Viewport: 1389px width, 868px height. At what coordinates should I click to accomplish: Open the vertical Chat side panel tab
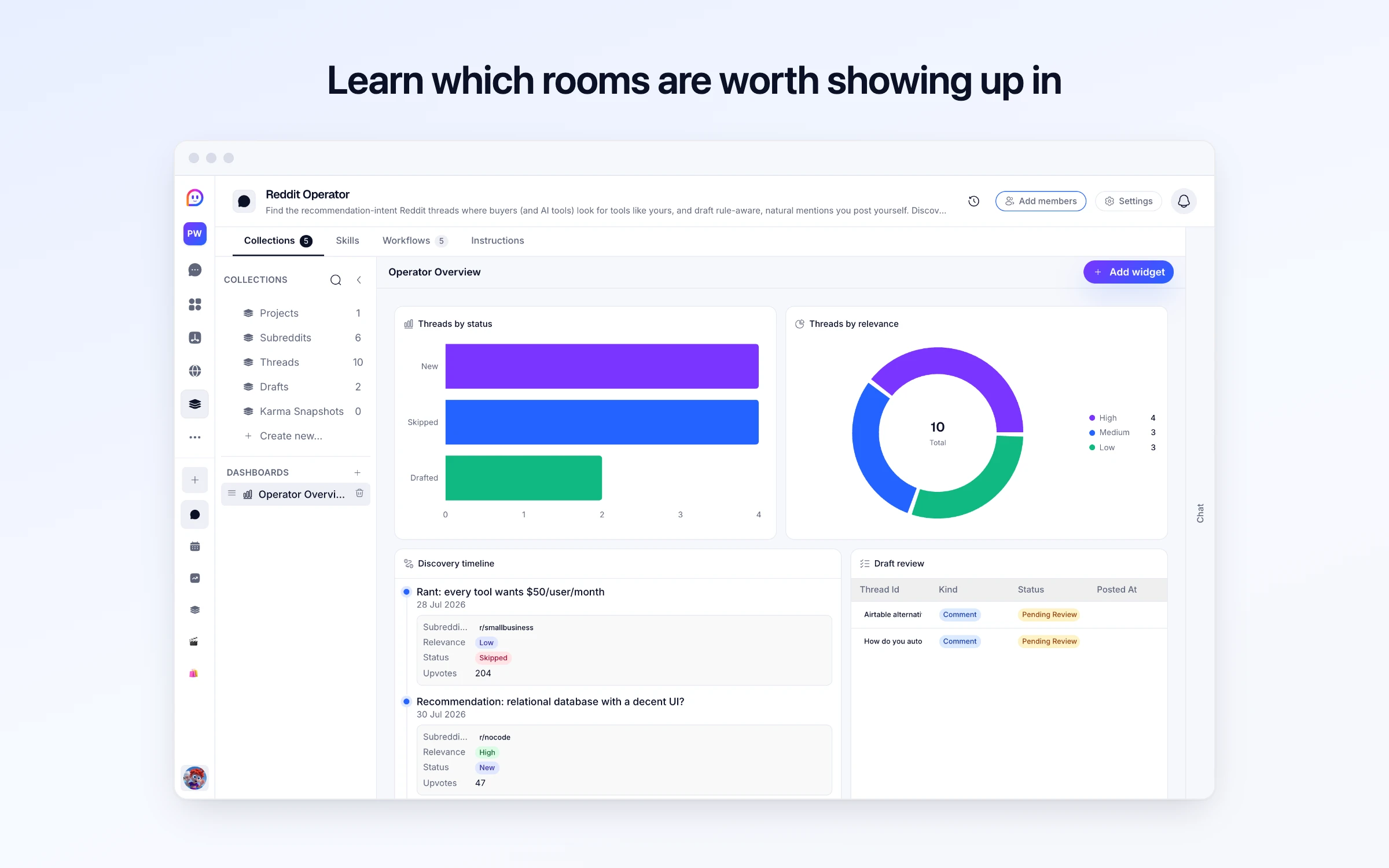coord(1200,513)
